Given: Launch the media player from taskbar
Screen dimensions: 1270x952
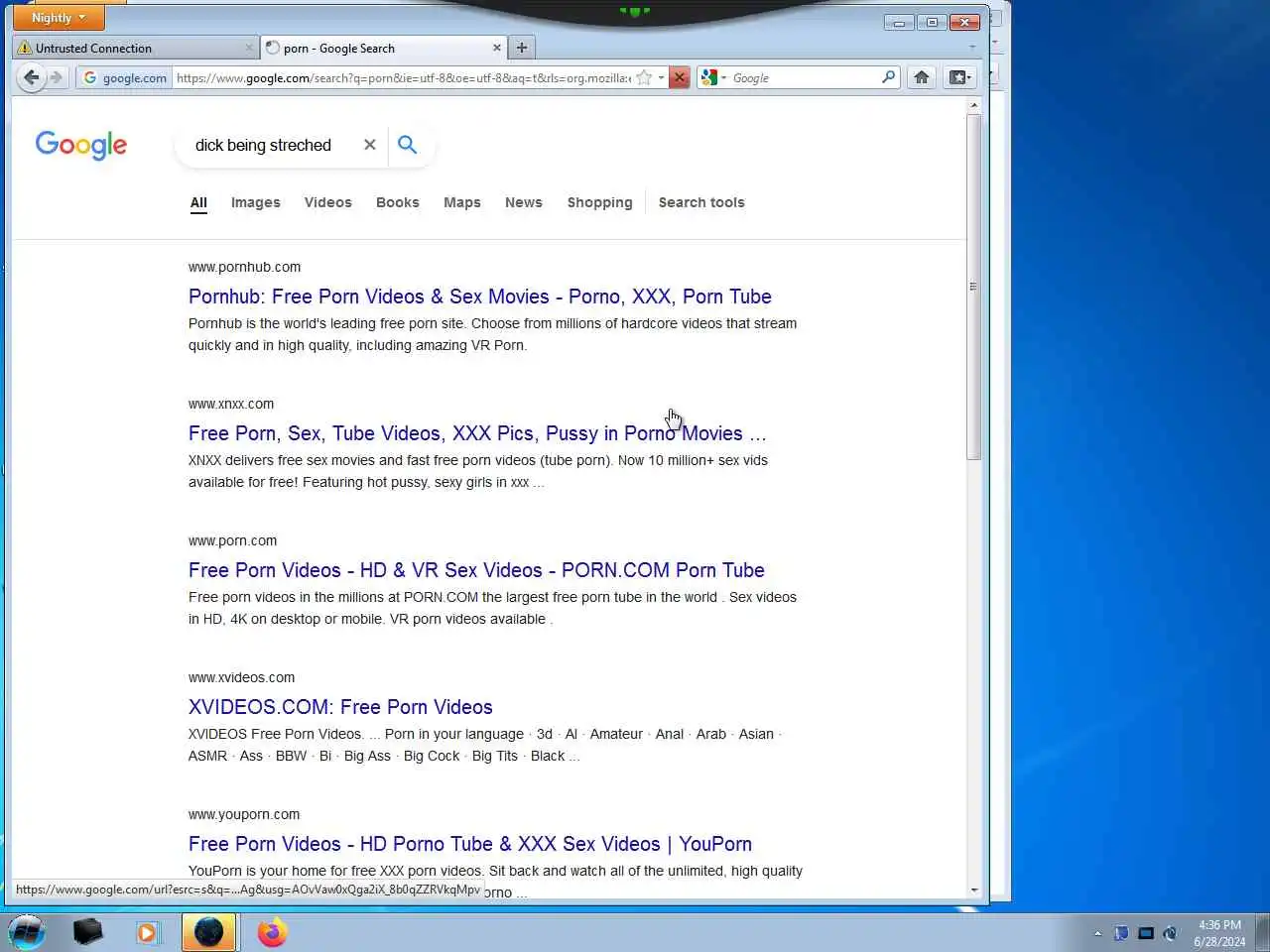Looking at the screenshot, I should pos(147,932).
